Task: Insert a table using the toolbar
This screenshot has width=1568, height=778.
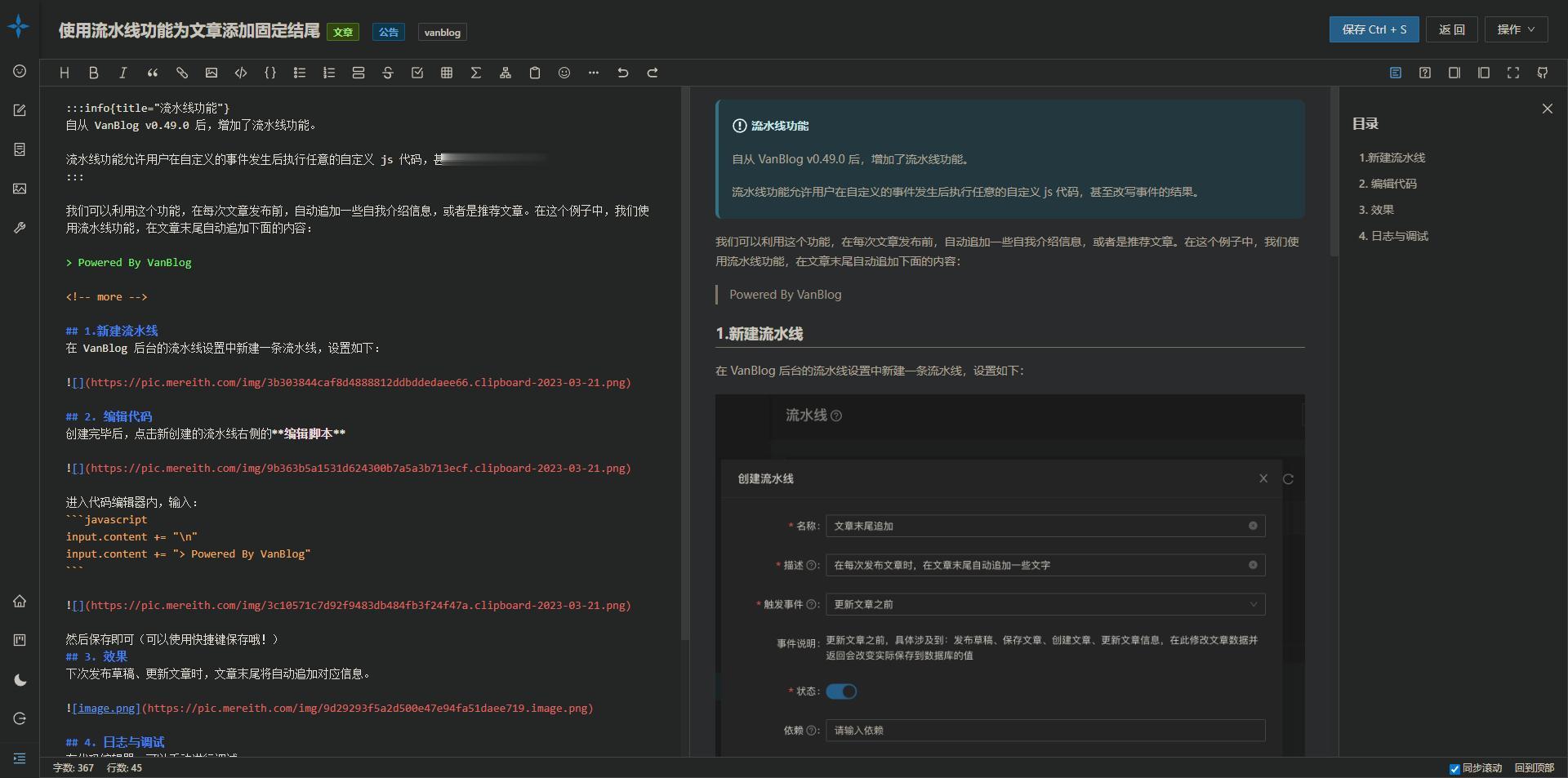Action: pyautogui.click(x=447, y=73)
